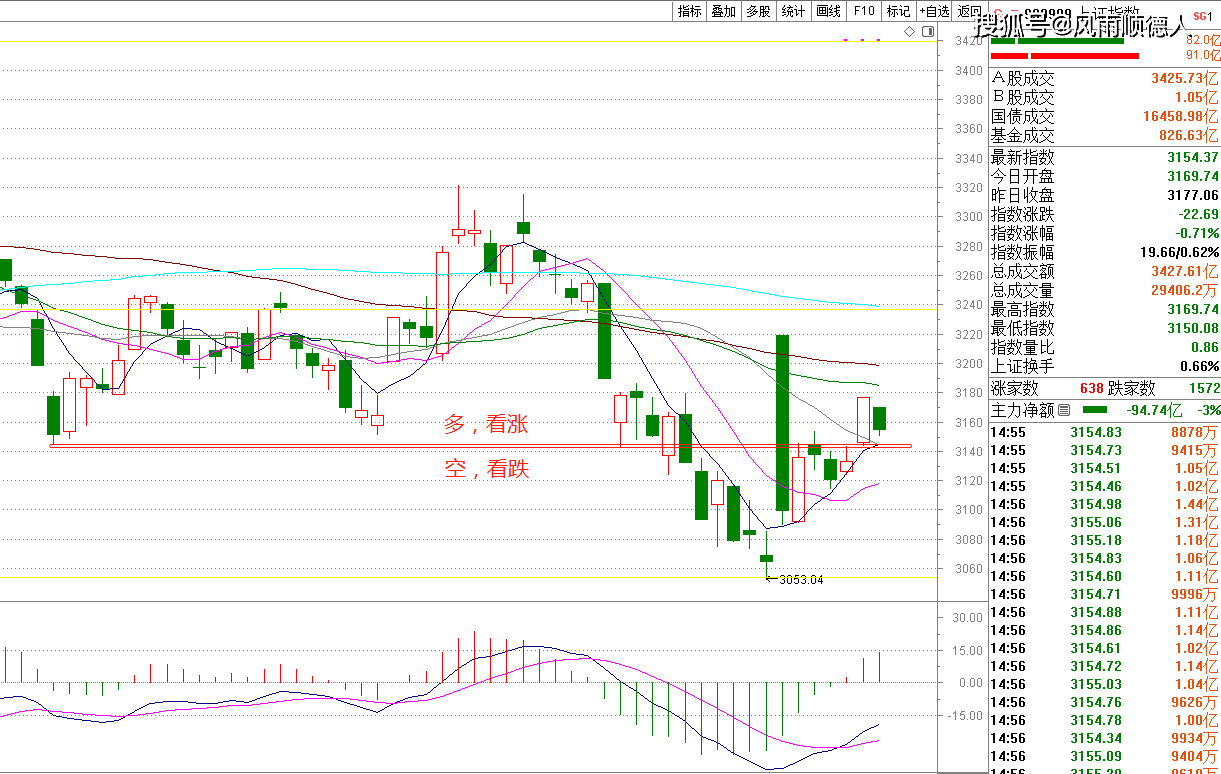
Task: Open the 主力净额 details list icon
Action: (1063, 410)
